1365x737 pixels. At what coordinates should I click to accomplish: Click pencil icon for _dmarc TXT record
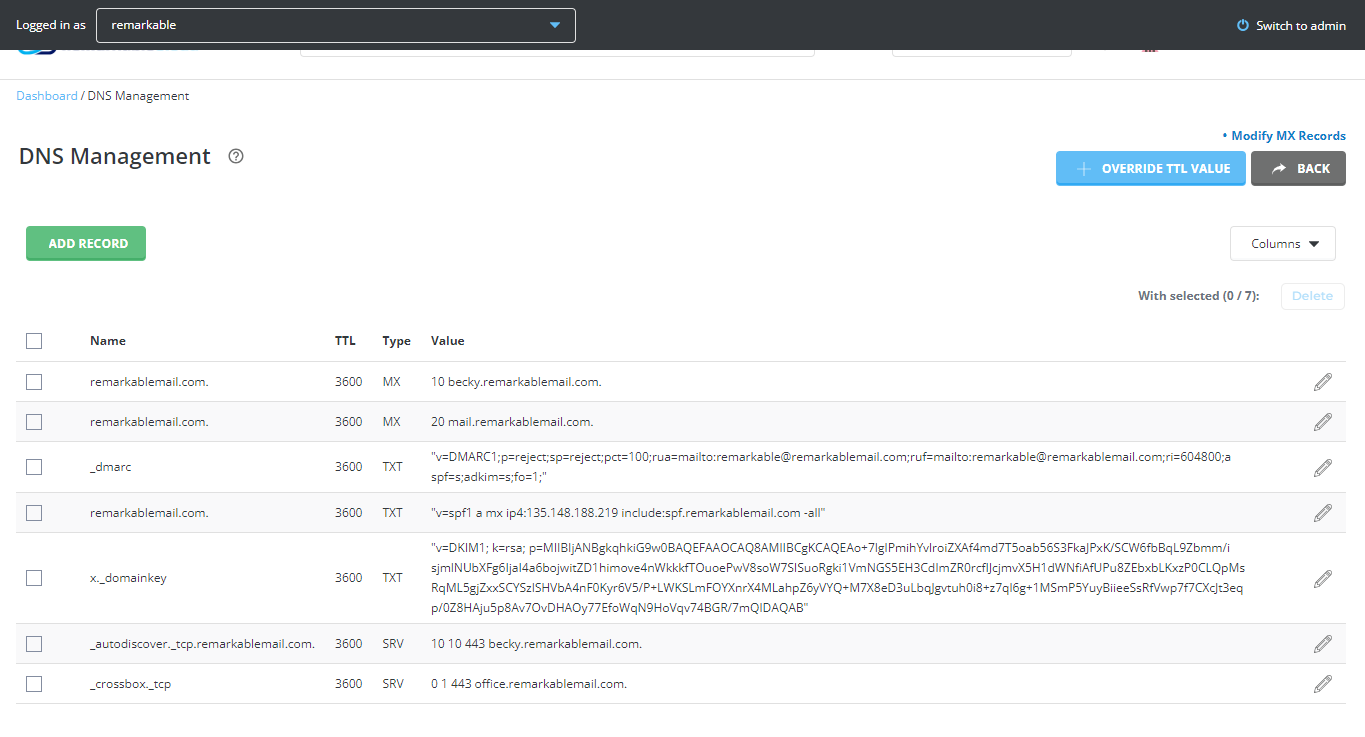tap(1322, 467)
